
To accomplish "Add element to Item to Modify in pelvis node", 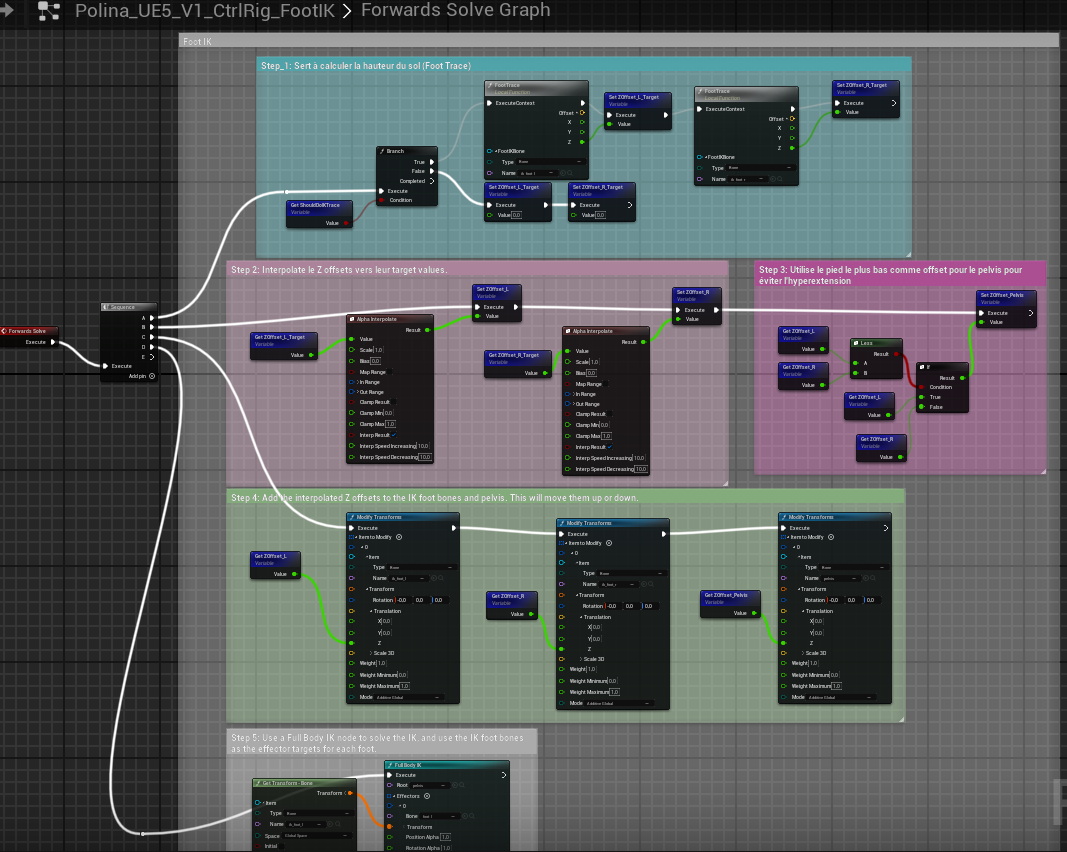I will click(x=831, y=537).
